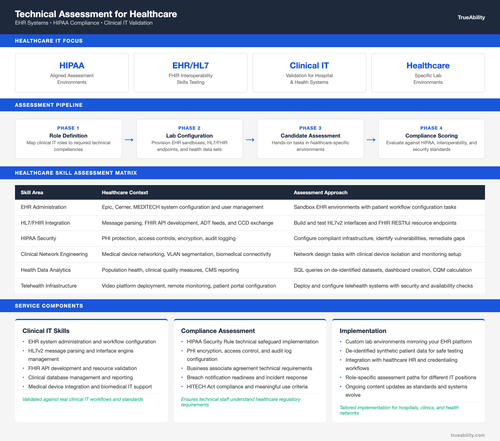500x441 pixels.
Task: Click the Assessment Pipeline section header
Action: tap(49, 105)
